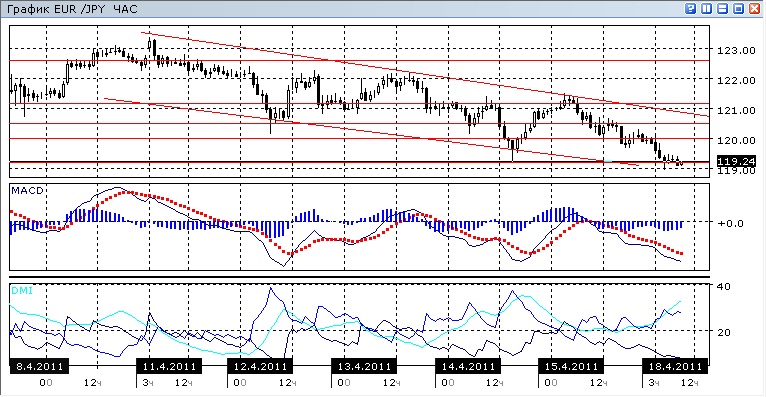Click the 8.4.2011 date marker
The height and width of the screenshot is (397, 766).
point(39,366)
